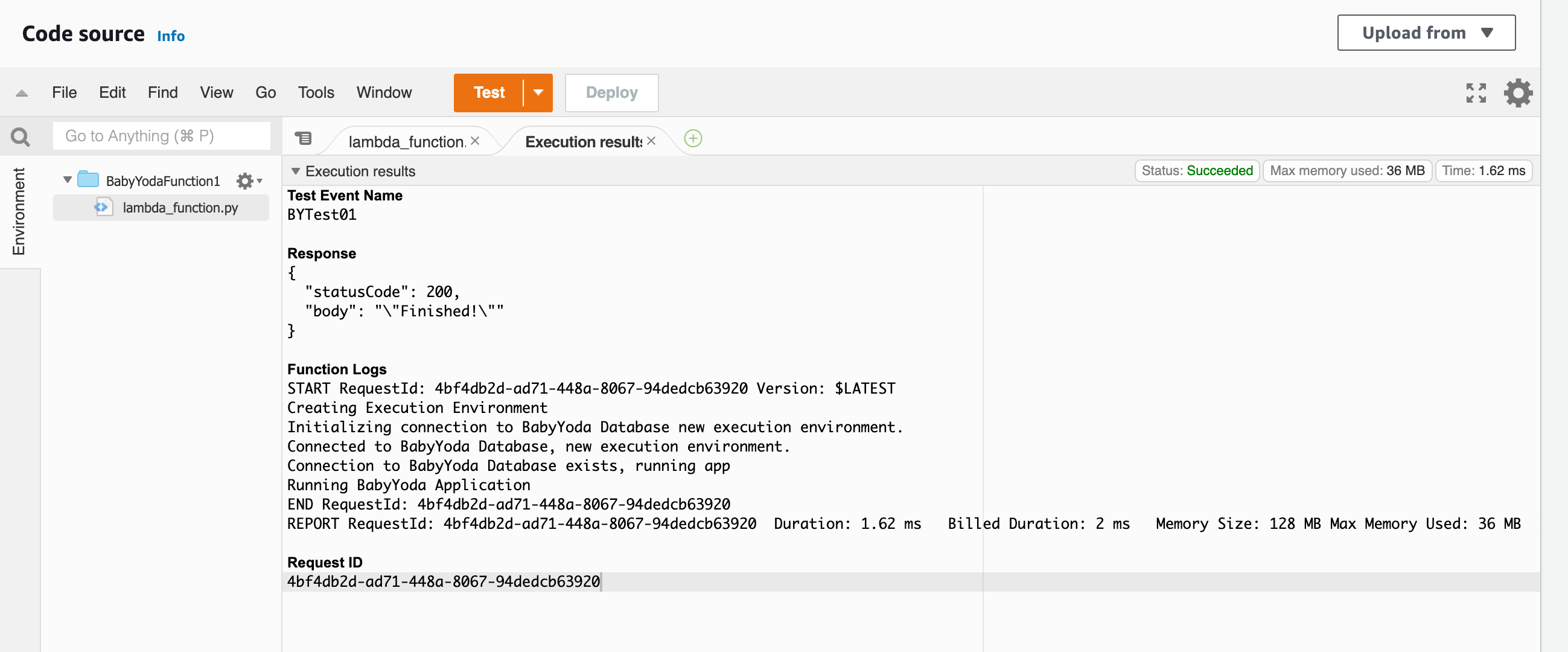Toggle the Environment side panel
The width and height of the screenshot is (1568, 652).
pyautogui.click(x=19, y=211)
